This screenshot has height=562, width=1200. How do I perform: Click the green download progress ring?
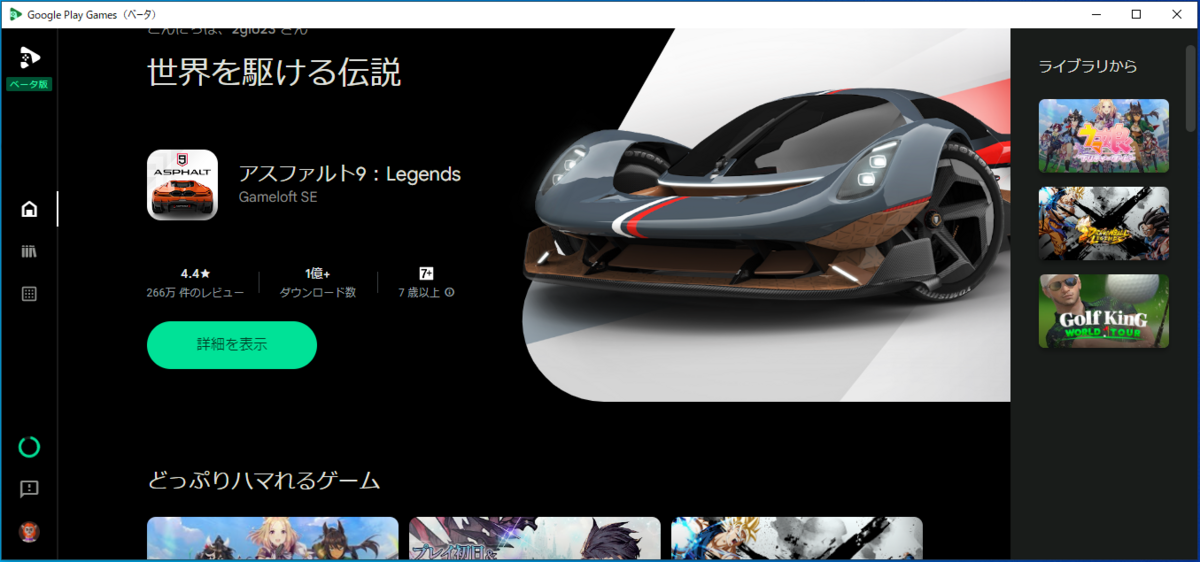coord(29,446)
